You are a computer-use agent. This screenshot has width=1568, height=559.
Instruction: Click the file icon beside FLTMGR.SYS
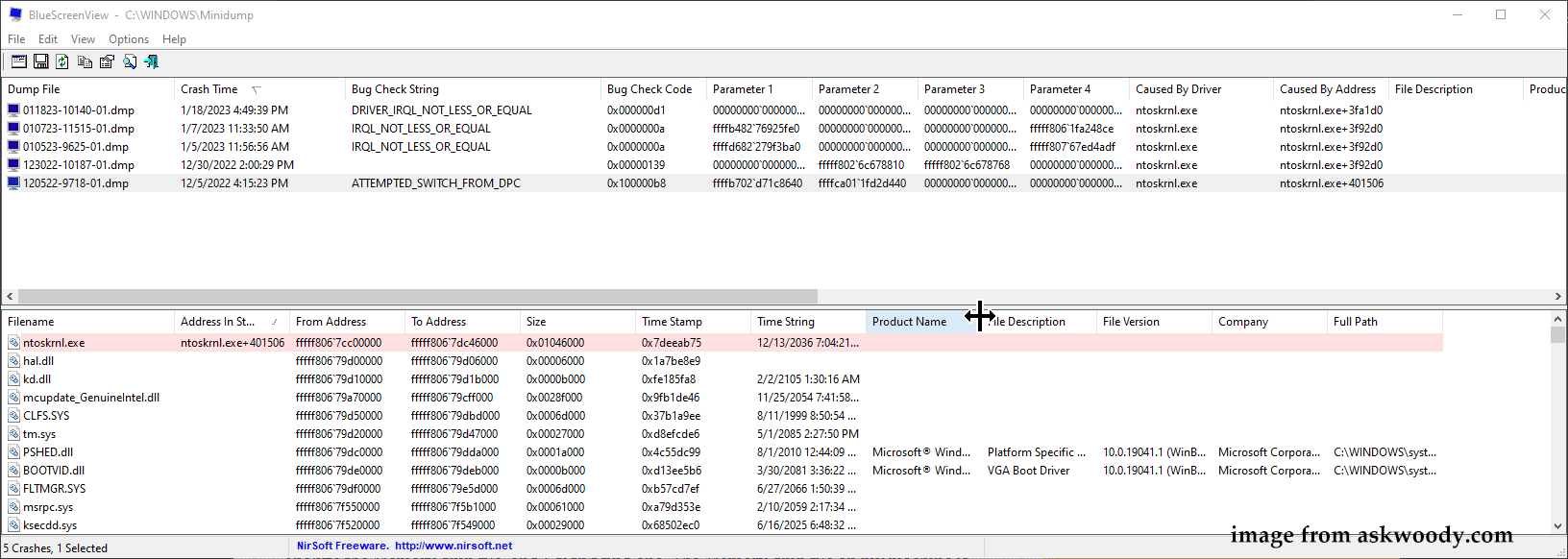(x=13, y=488)
